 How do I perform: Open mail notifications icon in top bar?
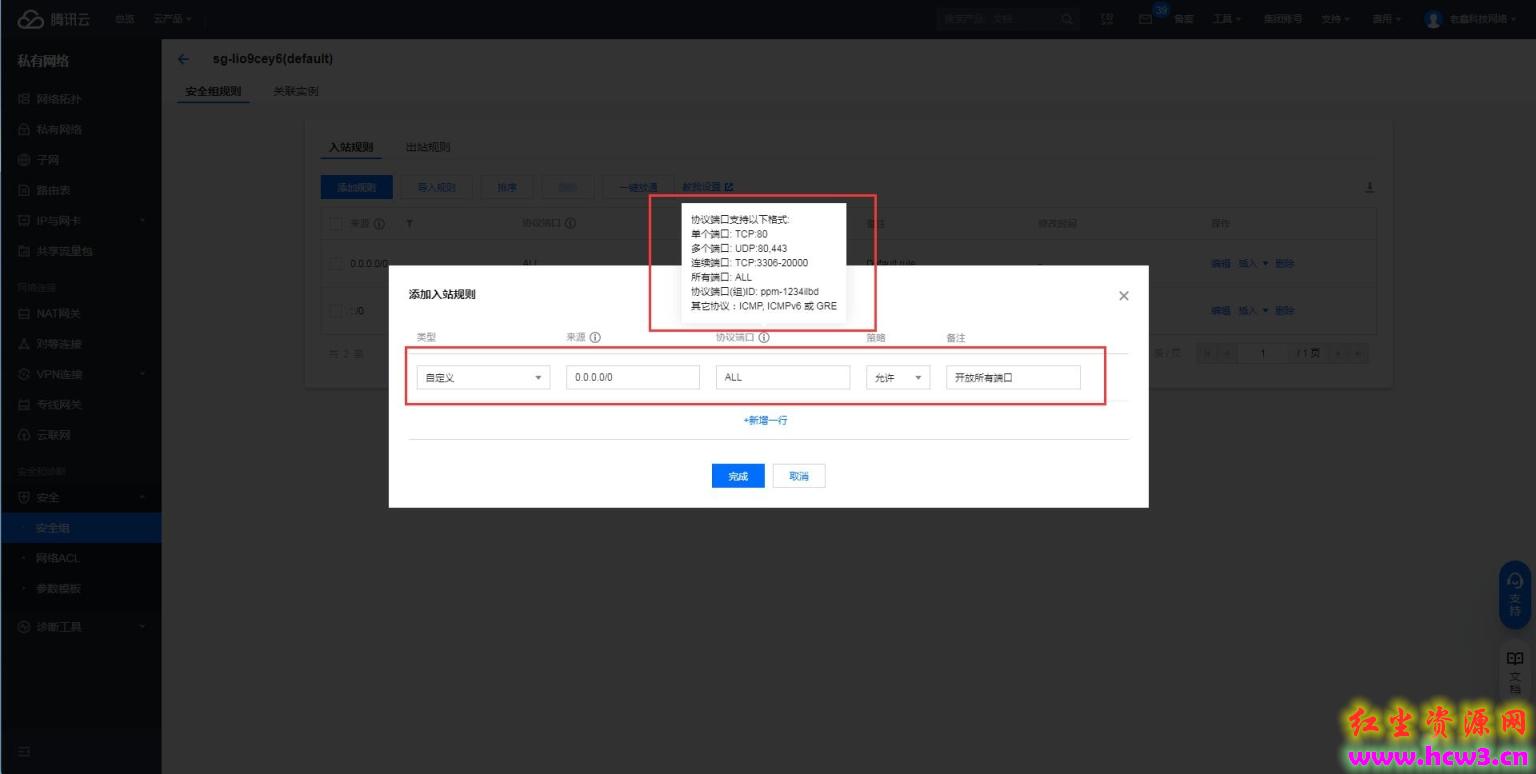pos(1146,19)
